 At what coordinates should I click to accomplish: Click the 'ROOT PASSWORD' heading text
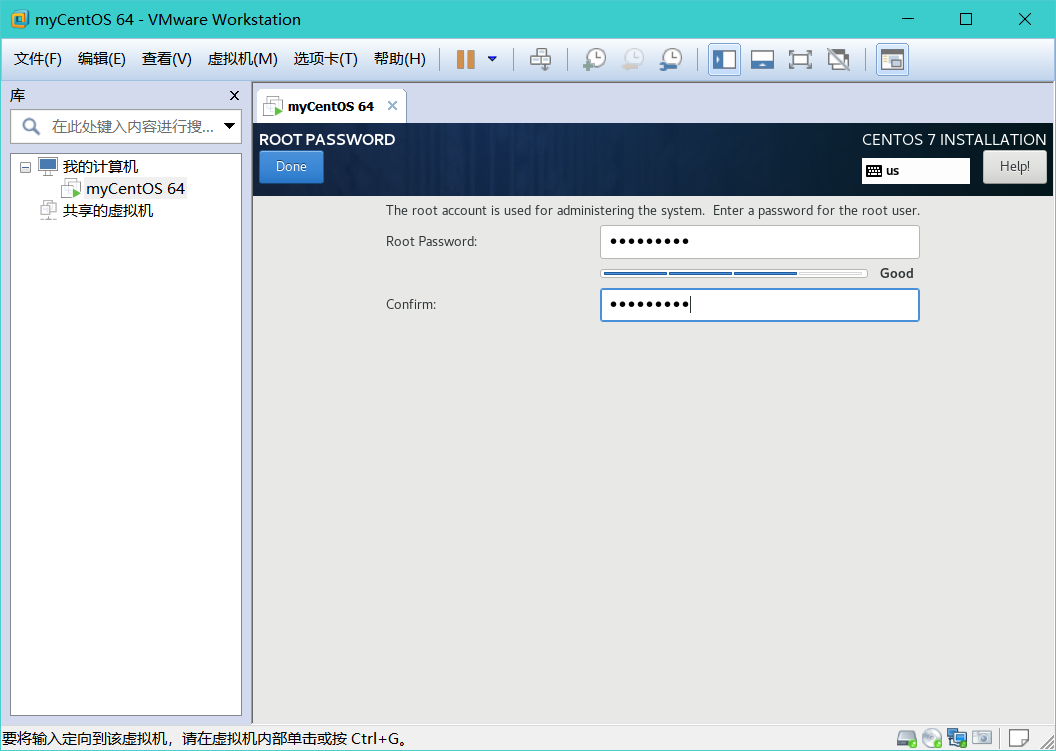point(327,139)
